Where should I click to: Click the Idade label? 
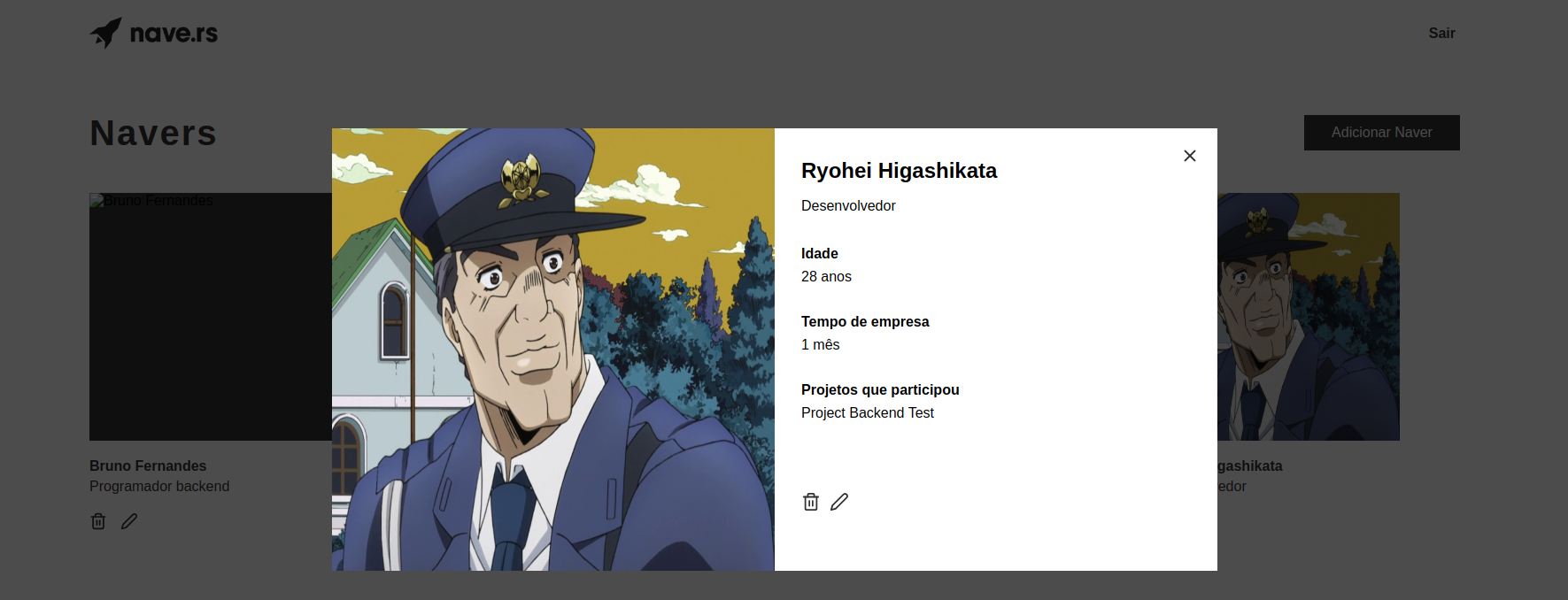(x=820, y=253)
